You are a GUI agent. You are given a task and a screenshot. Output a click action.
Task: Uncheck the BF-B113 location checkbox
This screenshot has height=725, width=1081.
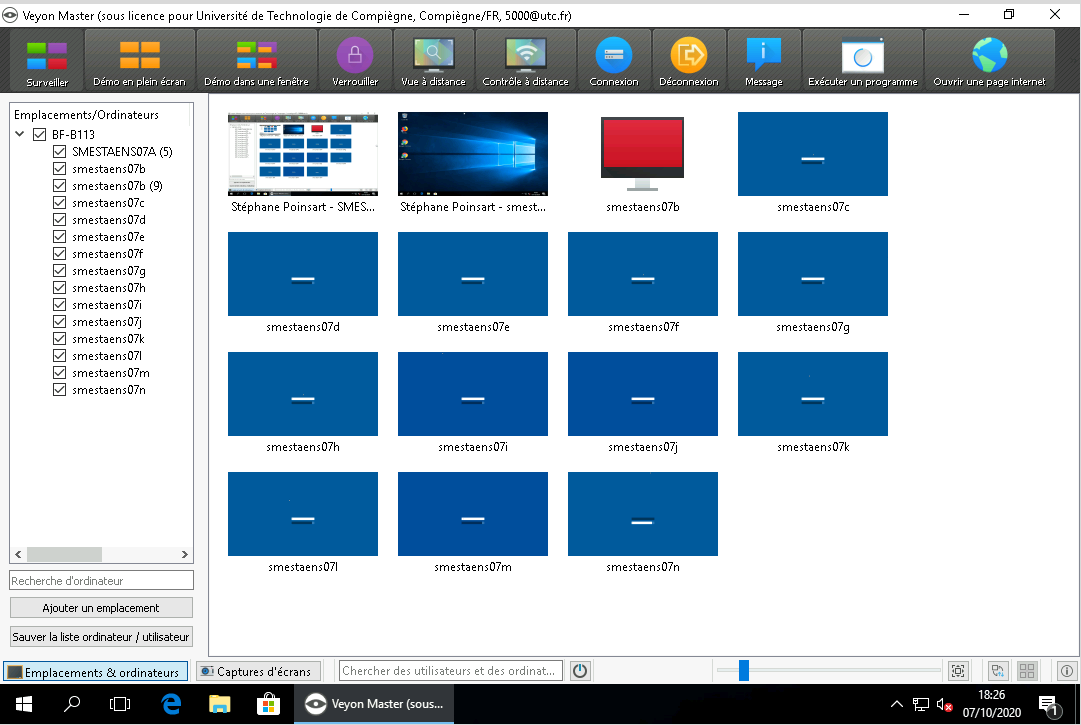click(40, 134)
